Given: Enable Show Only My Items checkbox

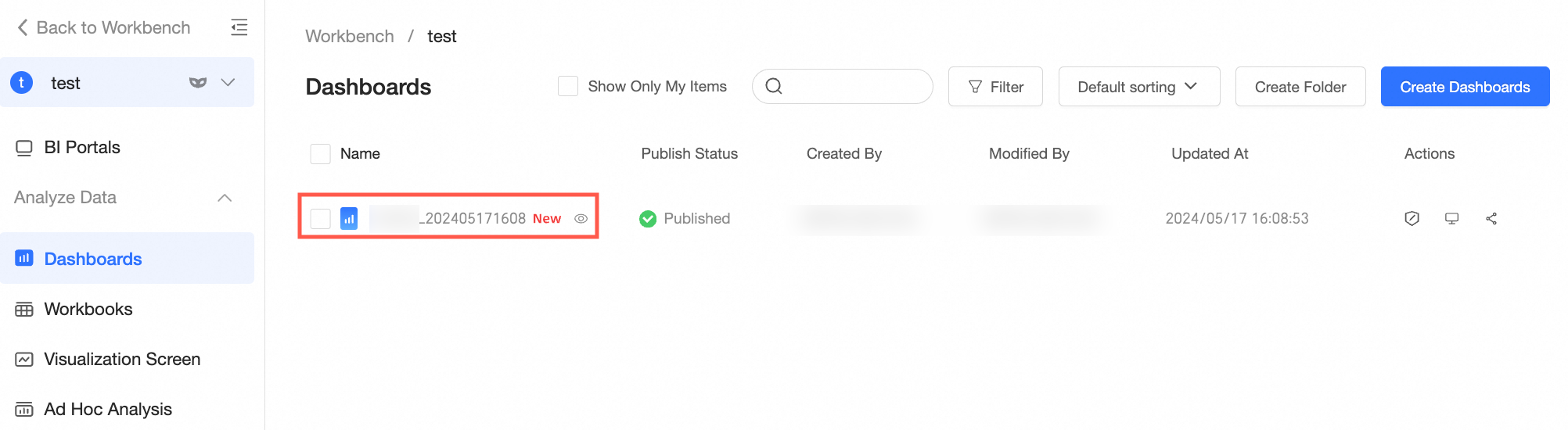Looking at the screenshot, I should tap(568, 87).
